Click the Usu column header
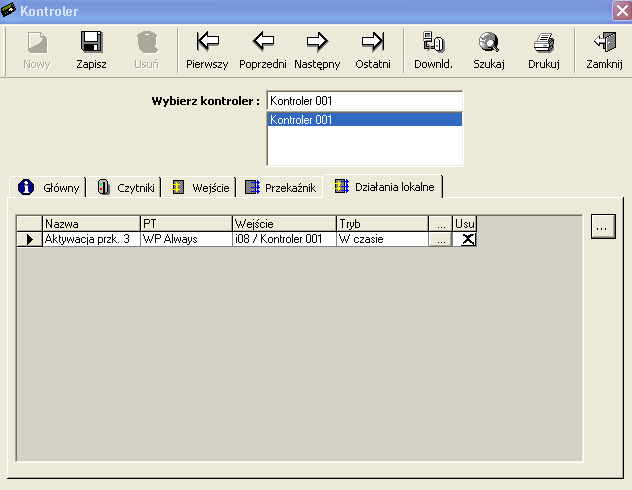Viewport: 632px width, 490px height. click(465, 224)
